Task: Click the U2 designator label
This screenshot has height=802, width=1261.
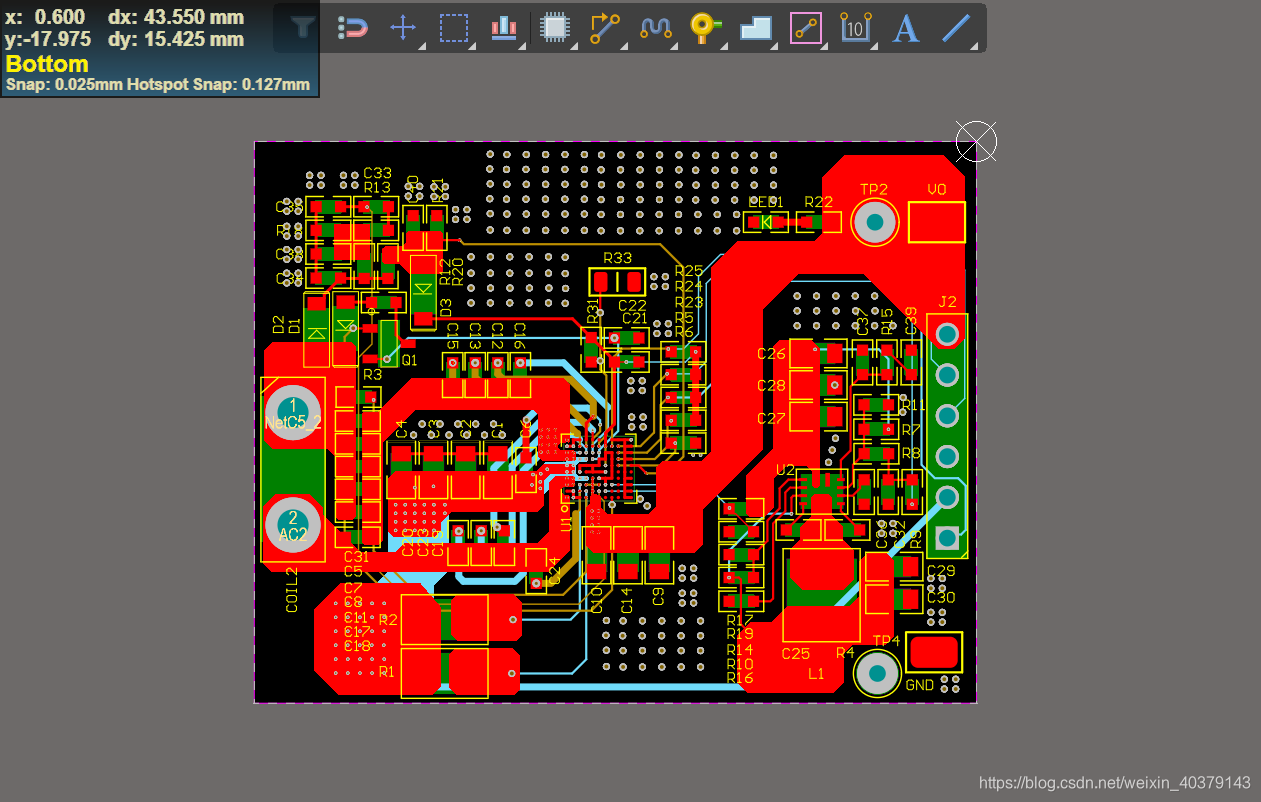Action: (x=786, y=470)
